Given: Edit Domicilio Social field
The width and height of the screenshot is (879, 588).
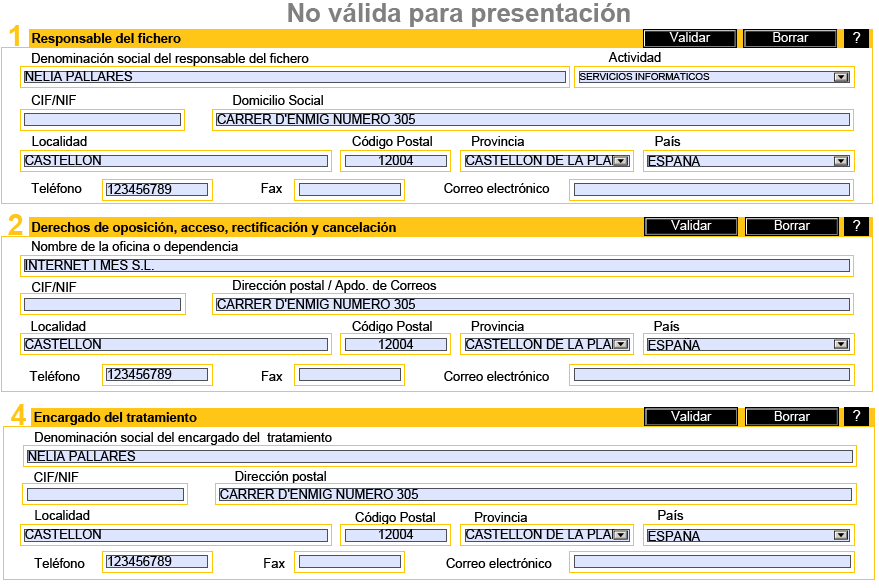Looking at the screenshot, I should click(x=533, y=119).
